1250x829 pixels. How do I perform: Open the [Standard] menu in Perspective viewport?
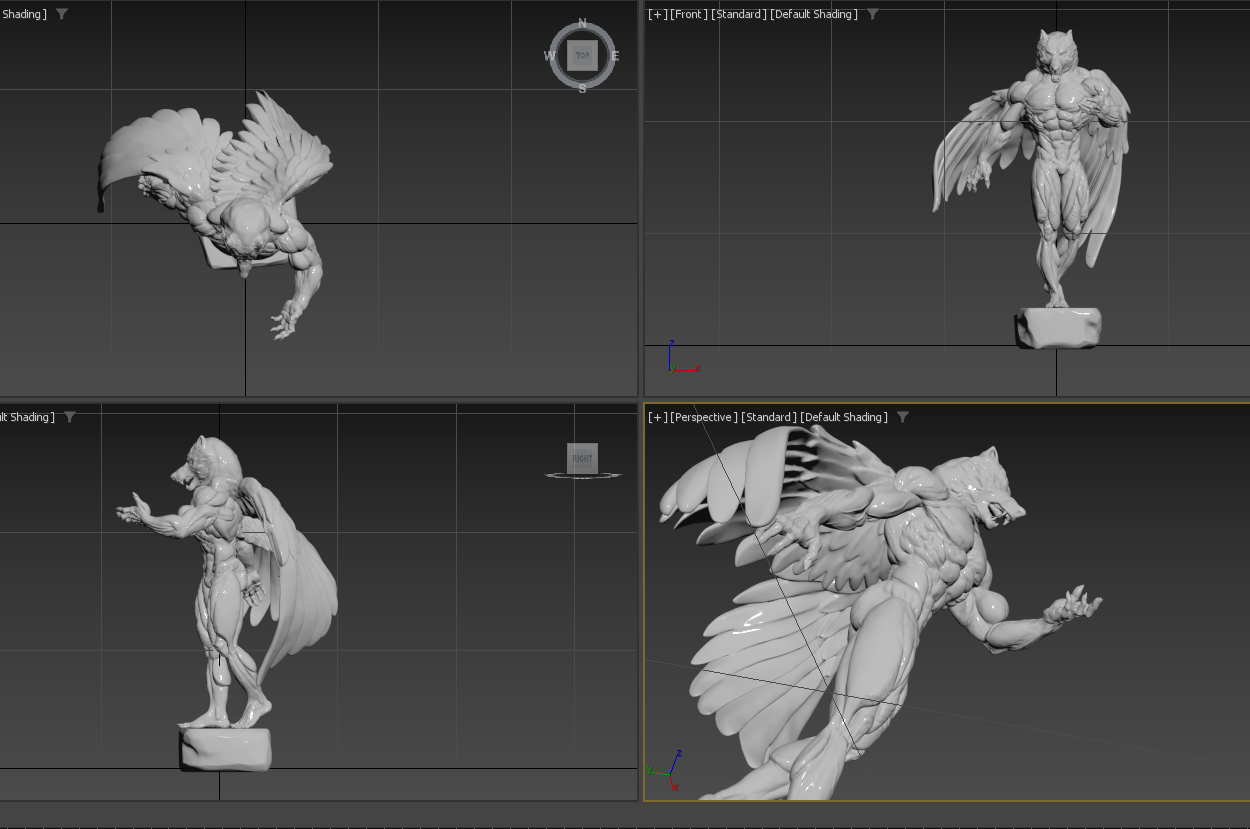click(768, 417)
